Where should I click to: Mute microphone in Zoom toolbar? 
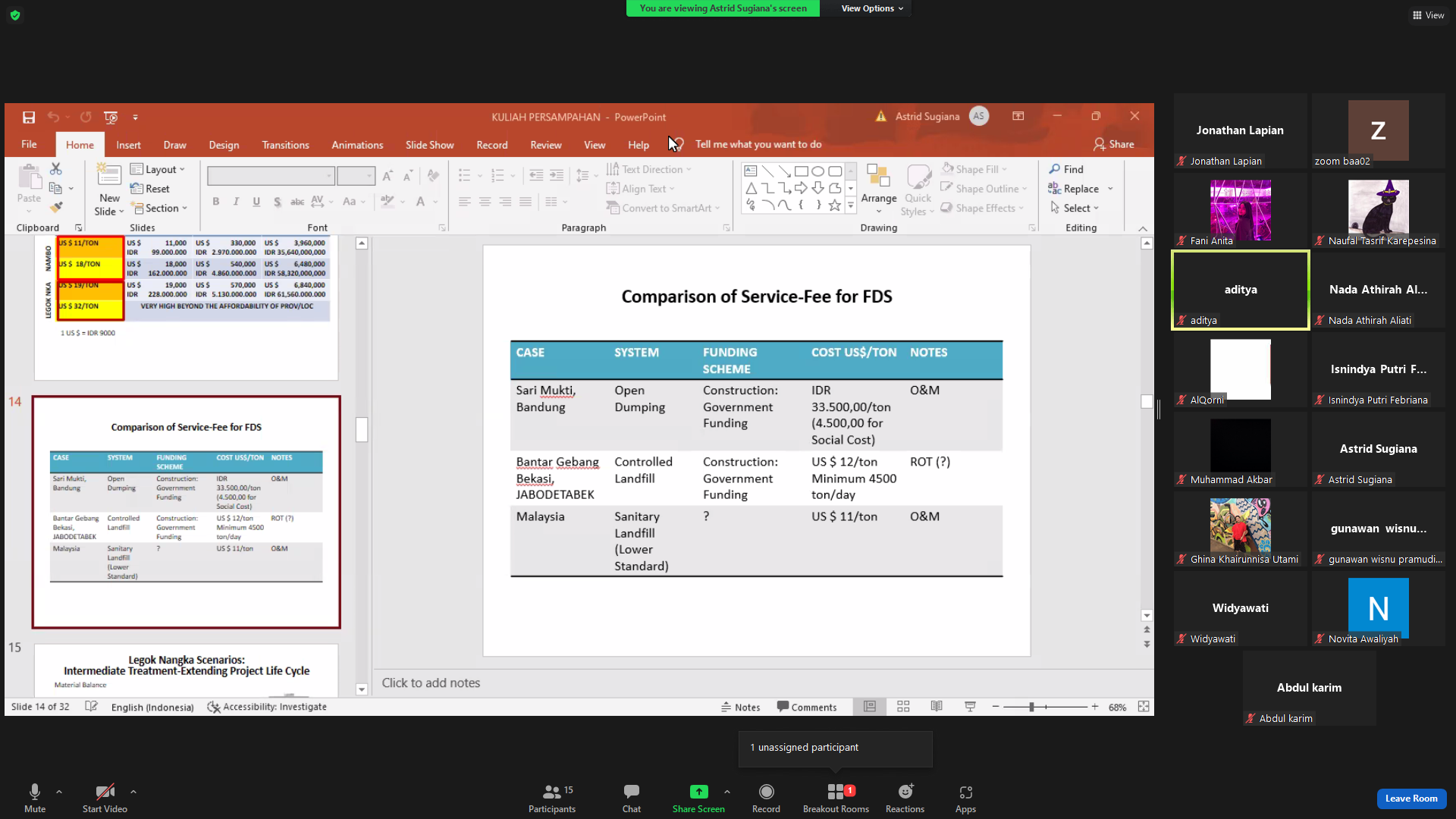35,799
